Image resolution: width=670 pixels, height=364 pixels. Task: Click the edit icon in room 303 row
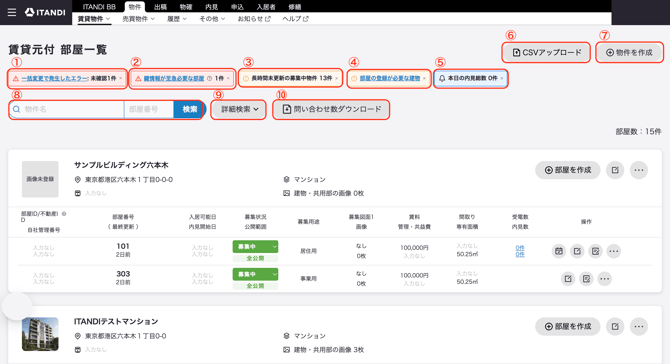coord(568,279)
